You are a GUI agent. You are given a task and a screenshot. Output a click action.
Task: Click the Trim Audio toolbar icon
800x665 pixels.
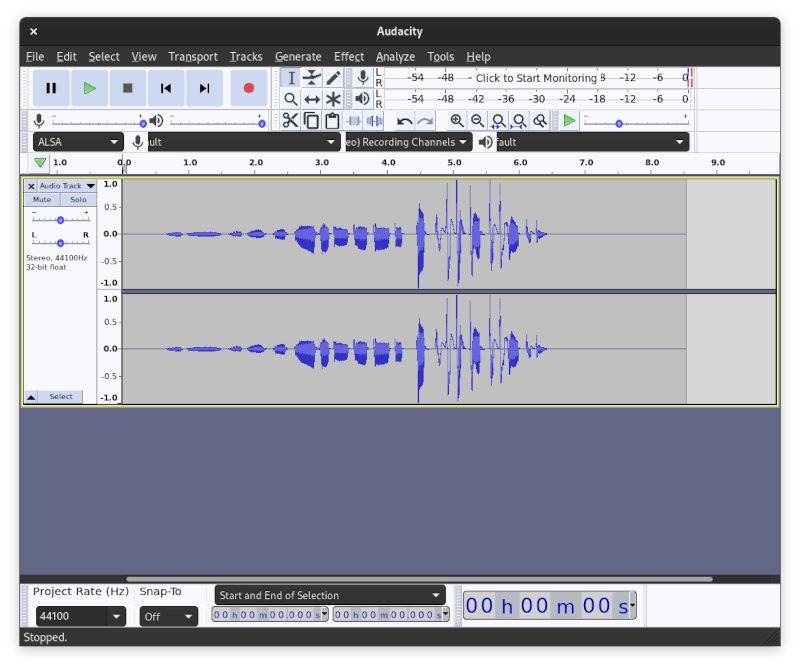[352, 120]
